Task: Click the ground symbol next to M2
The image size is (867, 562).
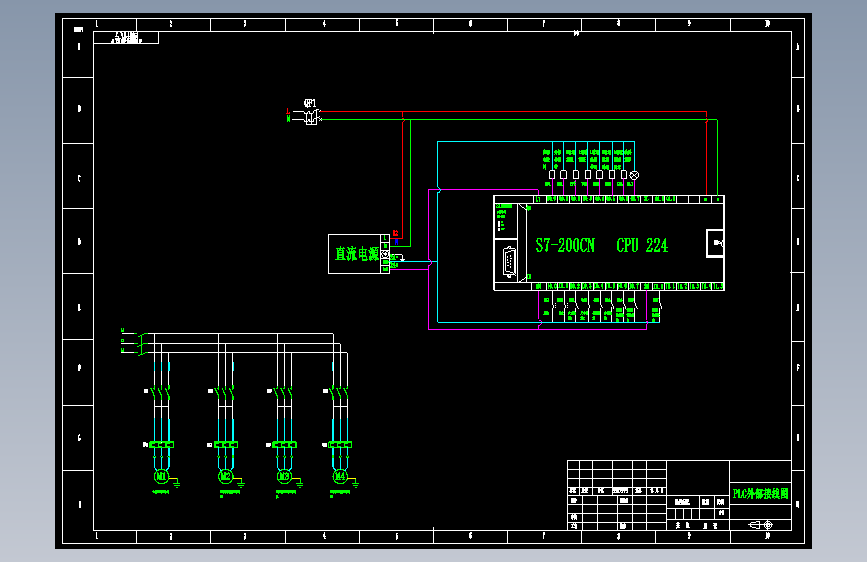Action: (x=241, y=484)
